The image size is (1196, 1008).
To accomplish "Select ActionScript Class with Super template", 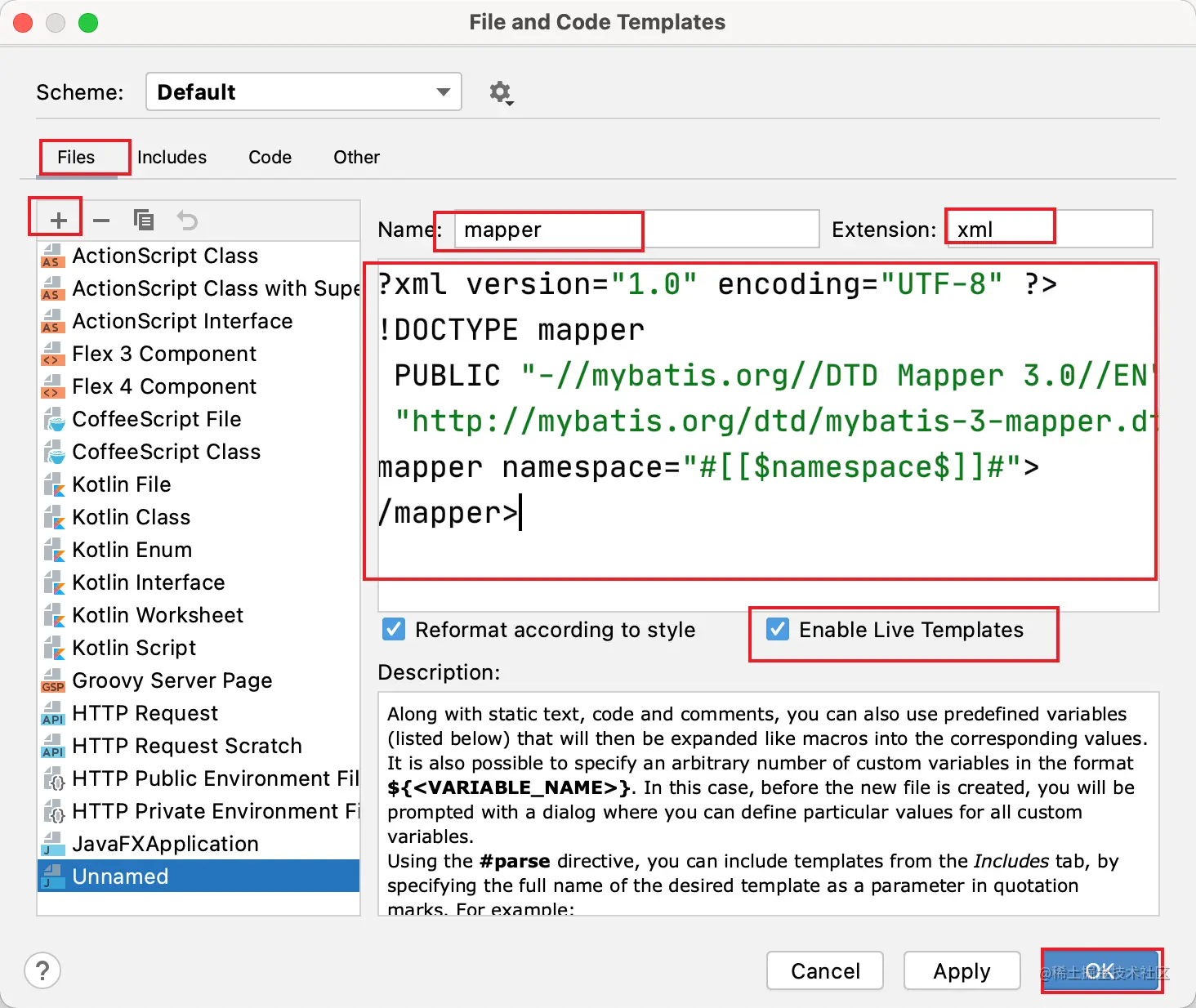I will tap(199, 288).
